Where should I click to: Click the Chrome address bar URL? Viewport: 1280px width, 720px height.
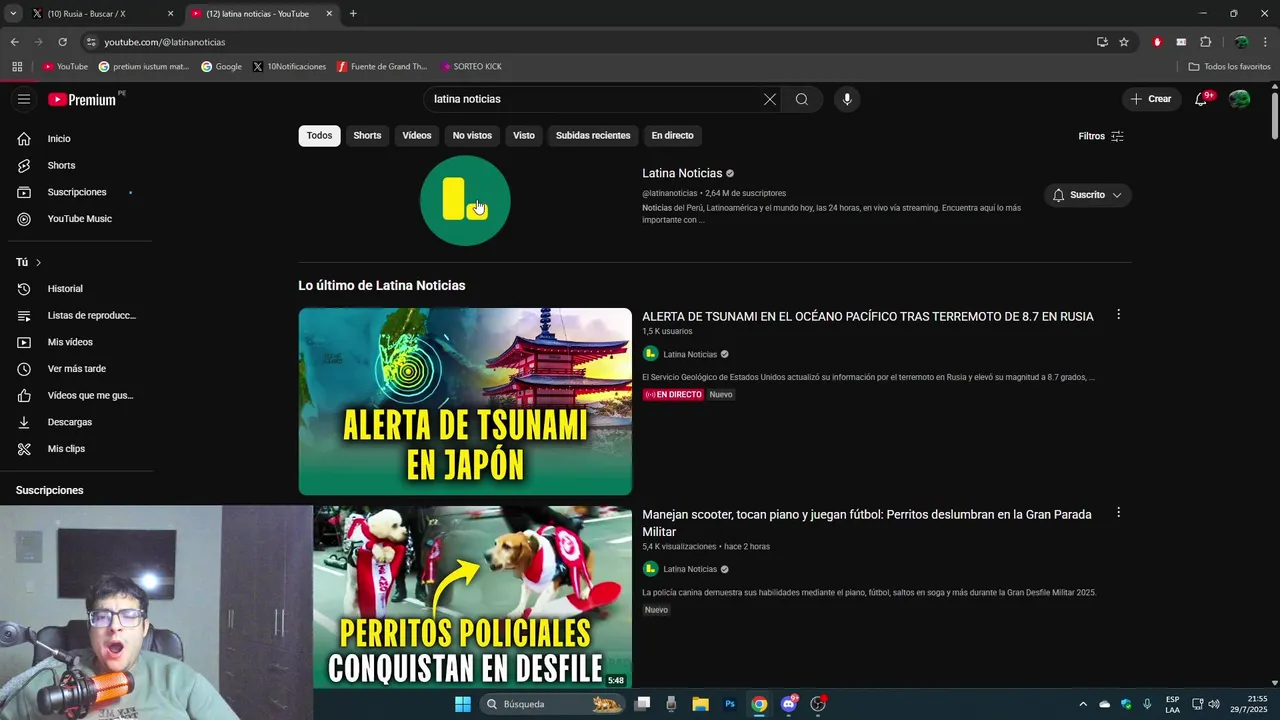[x=164, y=42]
